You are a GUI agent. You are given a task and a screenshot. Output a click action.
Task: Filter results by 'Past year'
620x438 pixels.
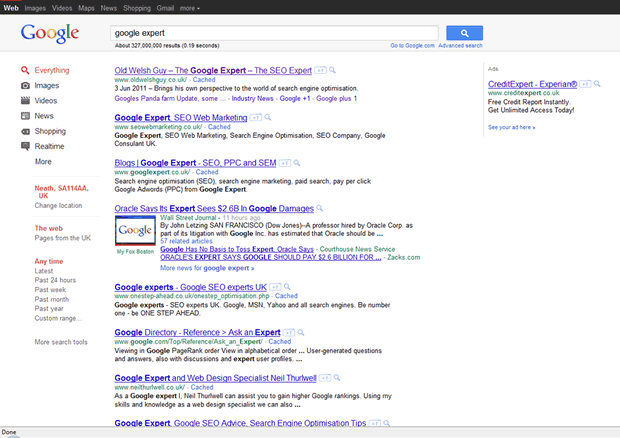[49, 308]
